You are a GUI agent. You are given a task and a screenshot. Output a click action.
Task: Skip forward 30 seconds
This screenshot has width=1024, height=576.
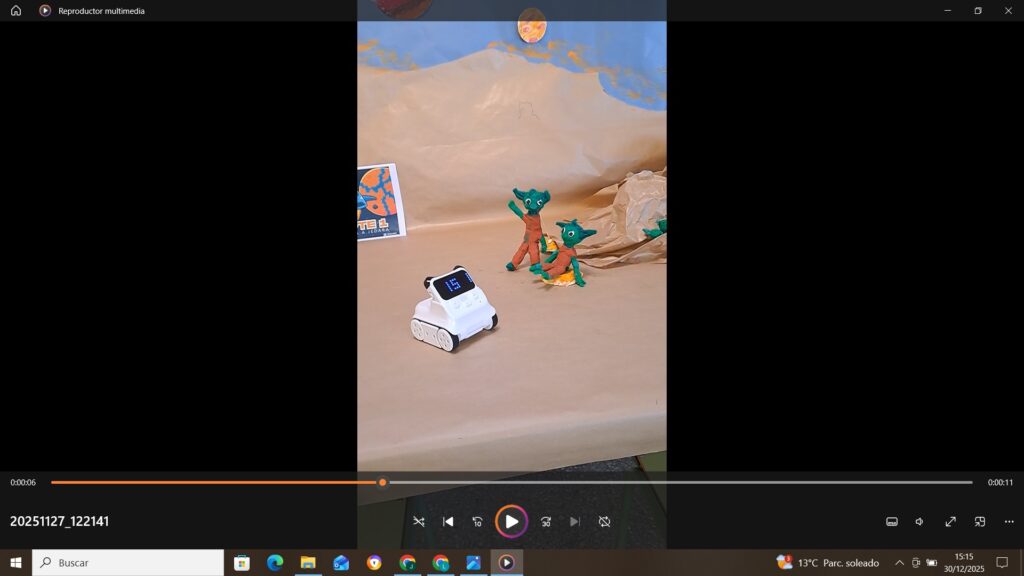[x=546, y=521]
